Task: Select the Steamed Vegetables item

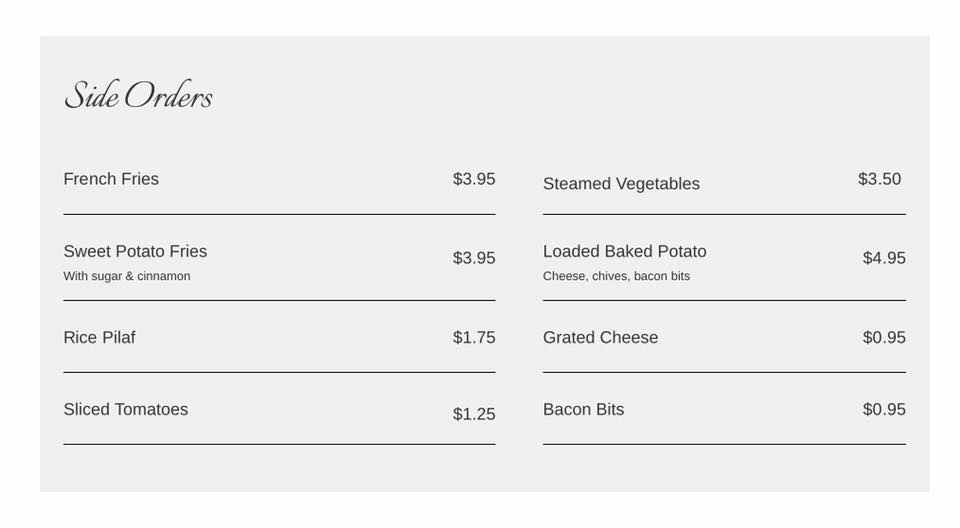Action: pyautogui.click(x=621, y=184)
